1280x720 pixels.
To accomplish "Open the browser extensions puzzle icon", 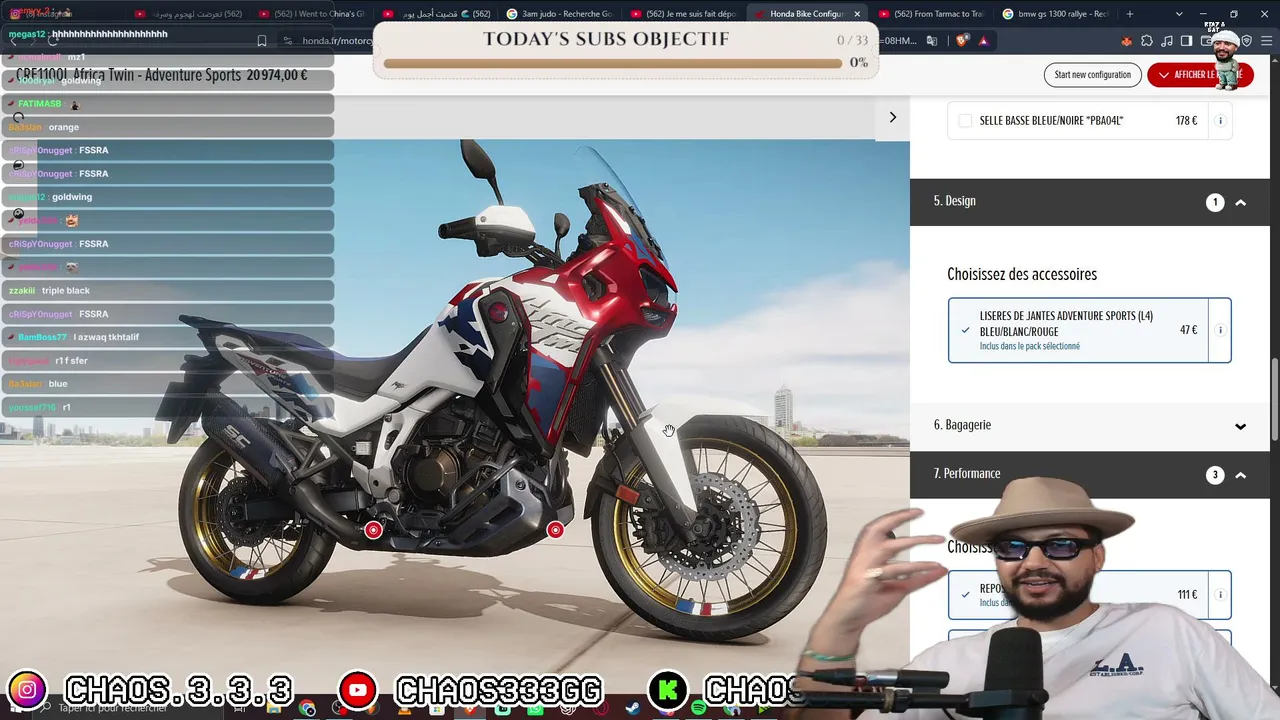I will [1146, 41].
